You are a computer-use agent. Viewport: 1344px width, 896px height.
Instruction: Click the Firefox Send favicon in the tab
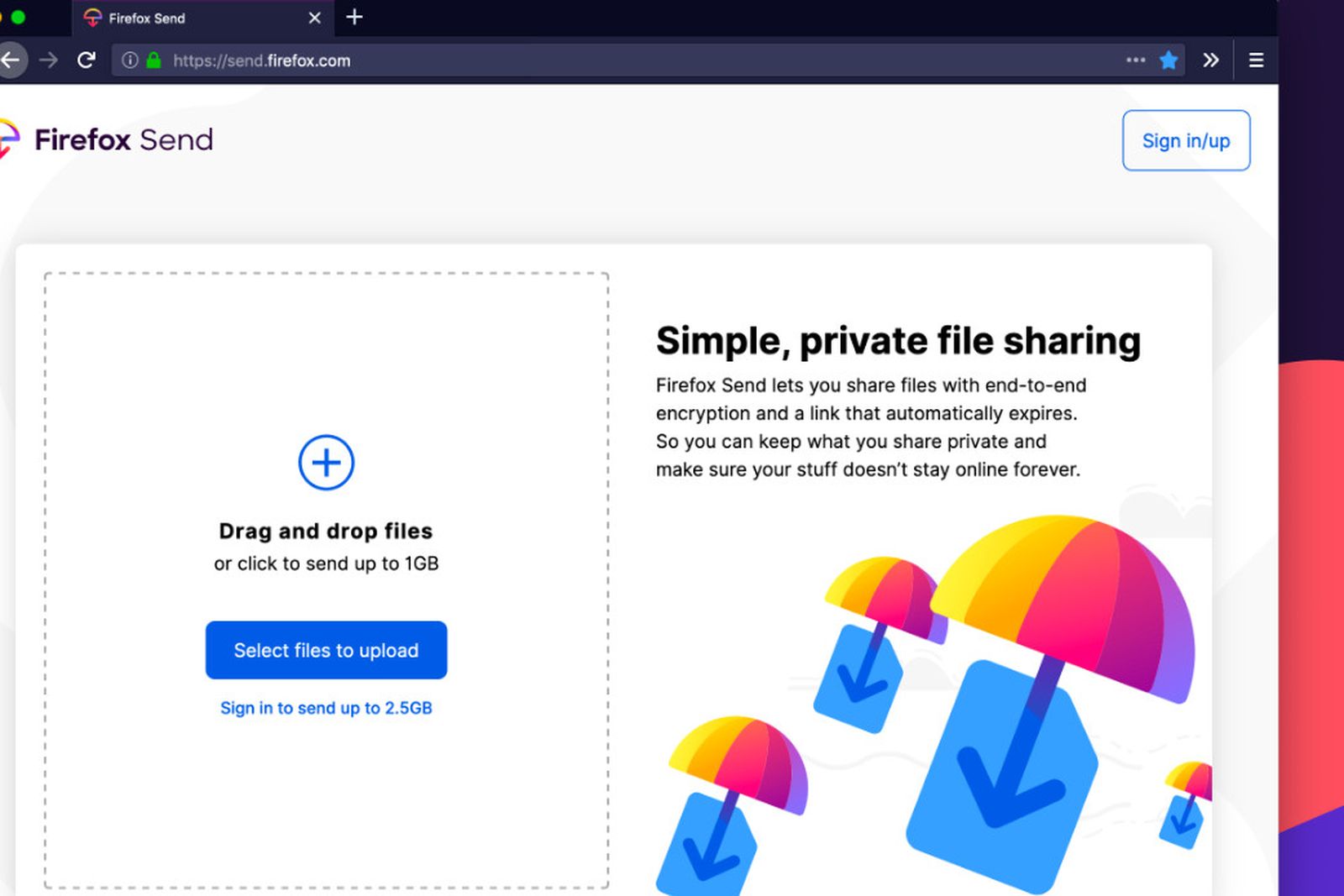point(92,18)
